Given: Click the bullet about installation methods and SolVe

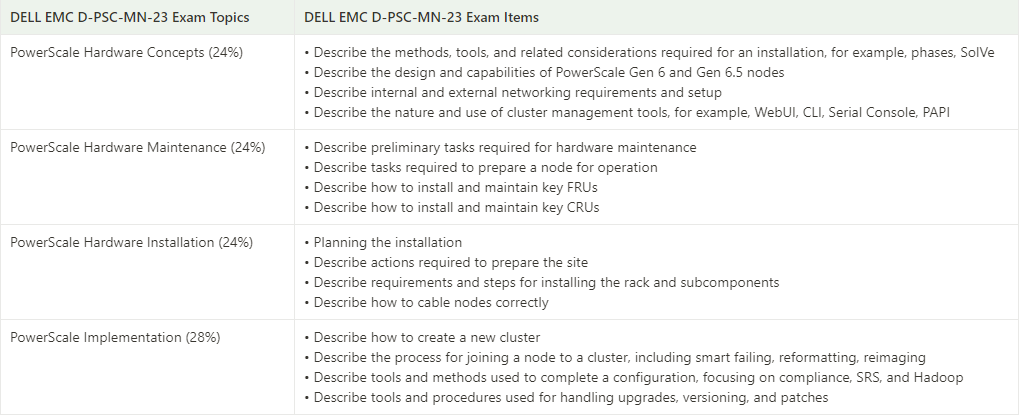Looking at the screenshot, I should [x=649, y=53].
